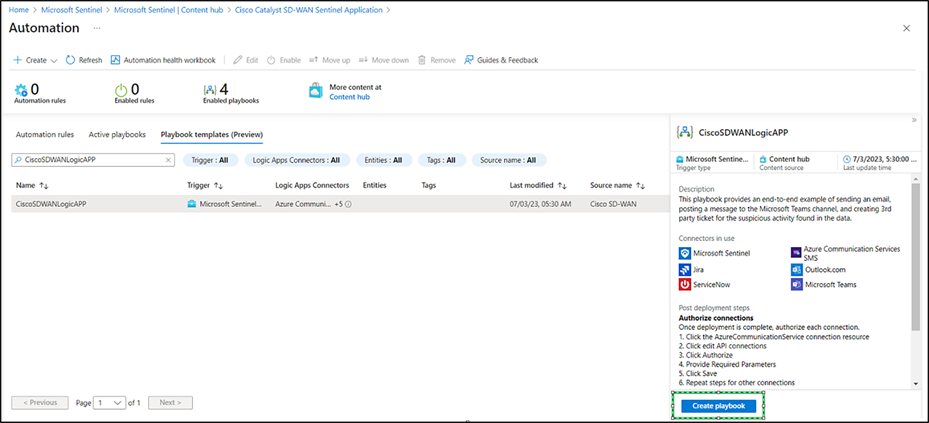
Task: Close the Automation blade
Action: (906, 28)
